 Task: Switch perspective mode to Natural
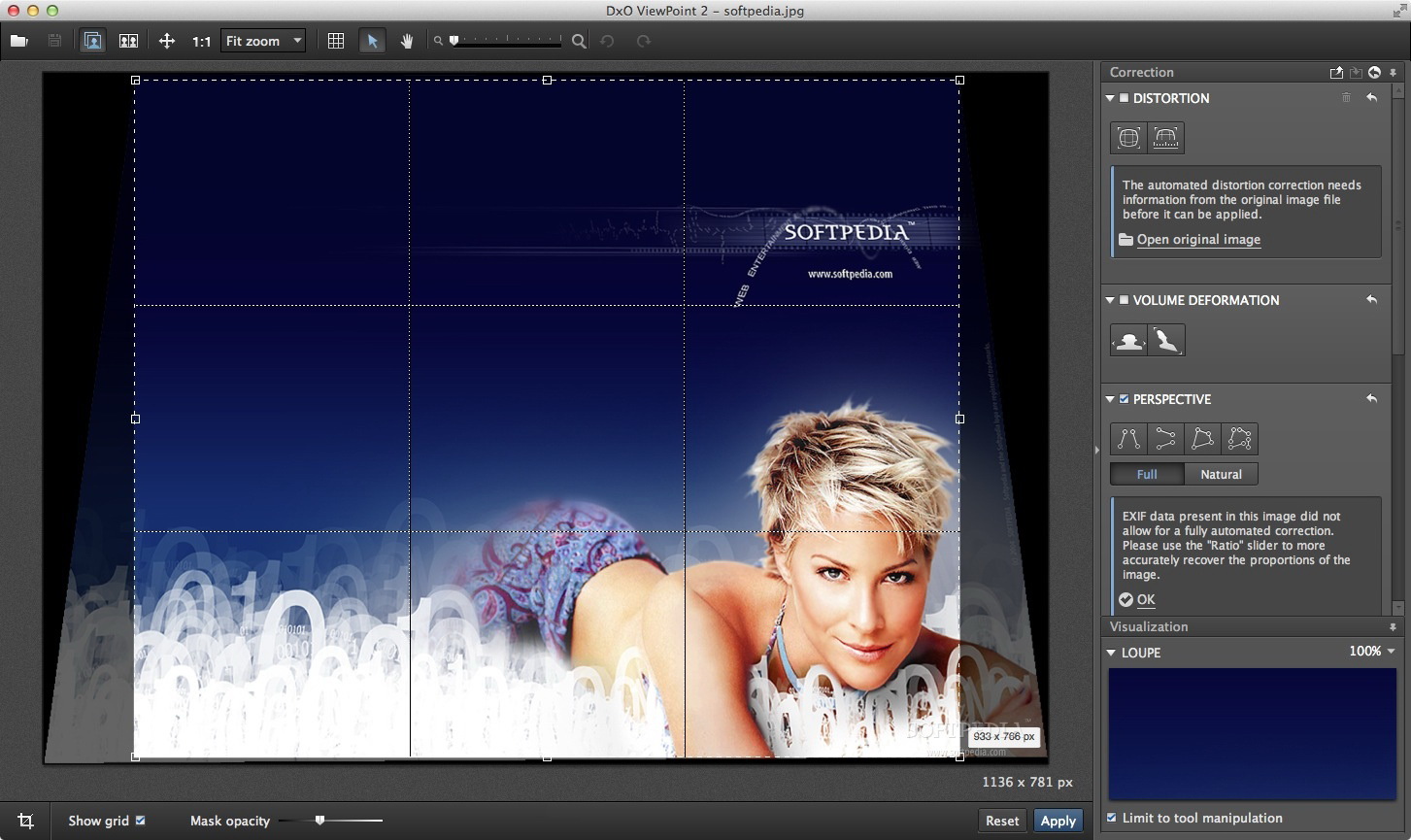(1221, 474)
